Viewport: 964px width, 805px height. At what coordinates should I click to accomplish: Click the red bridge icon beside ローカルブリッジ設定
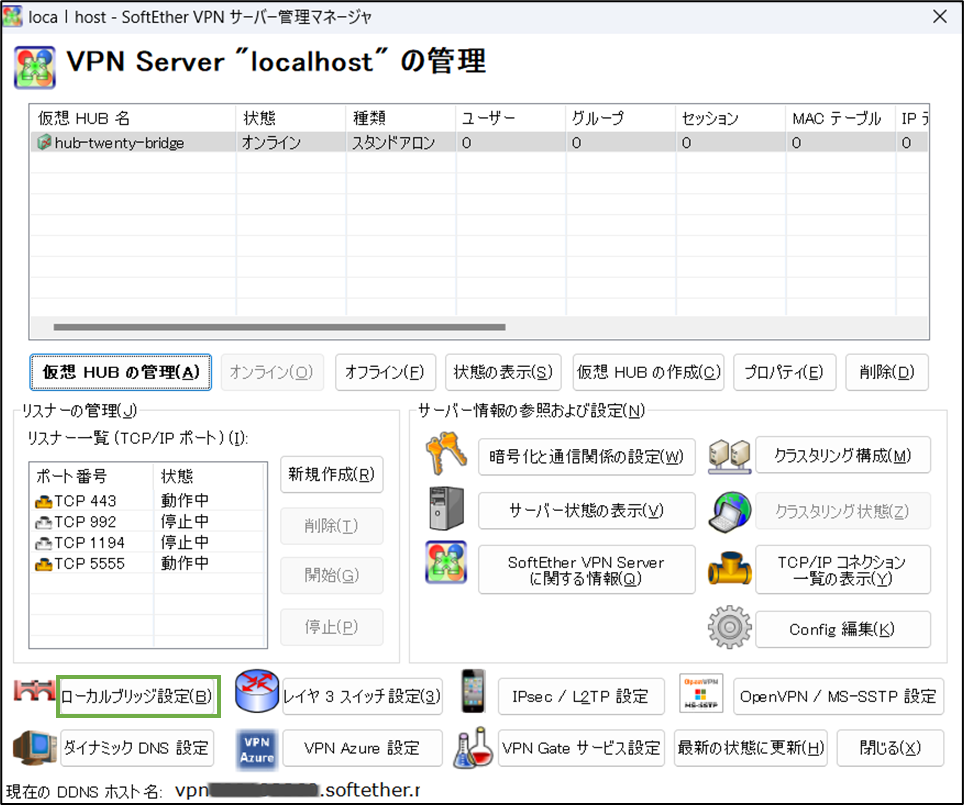(x=34, y=691)
